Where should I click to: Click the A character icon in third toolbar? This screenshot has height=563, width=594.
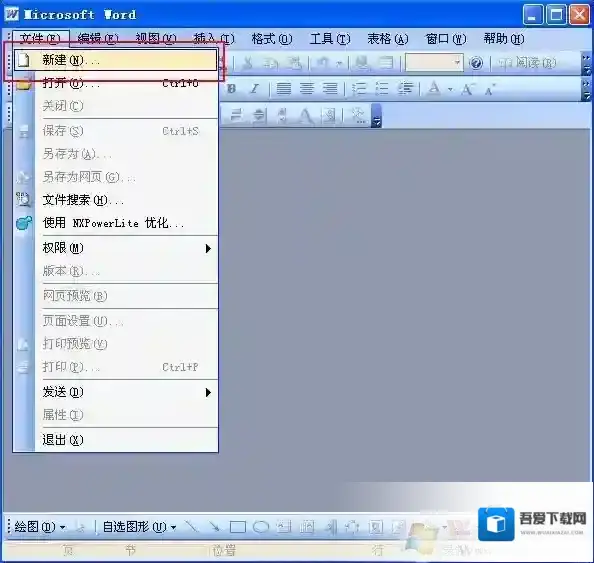(306, 115)
